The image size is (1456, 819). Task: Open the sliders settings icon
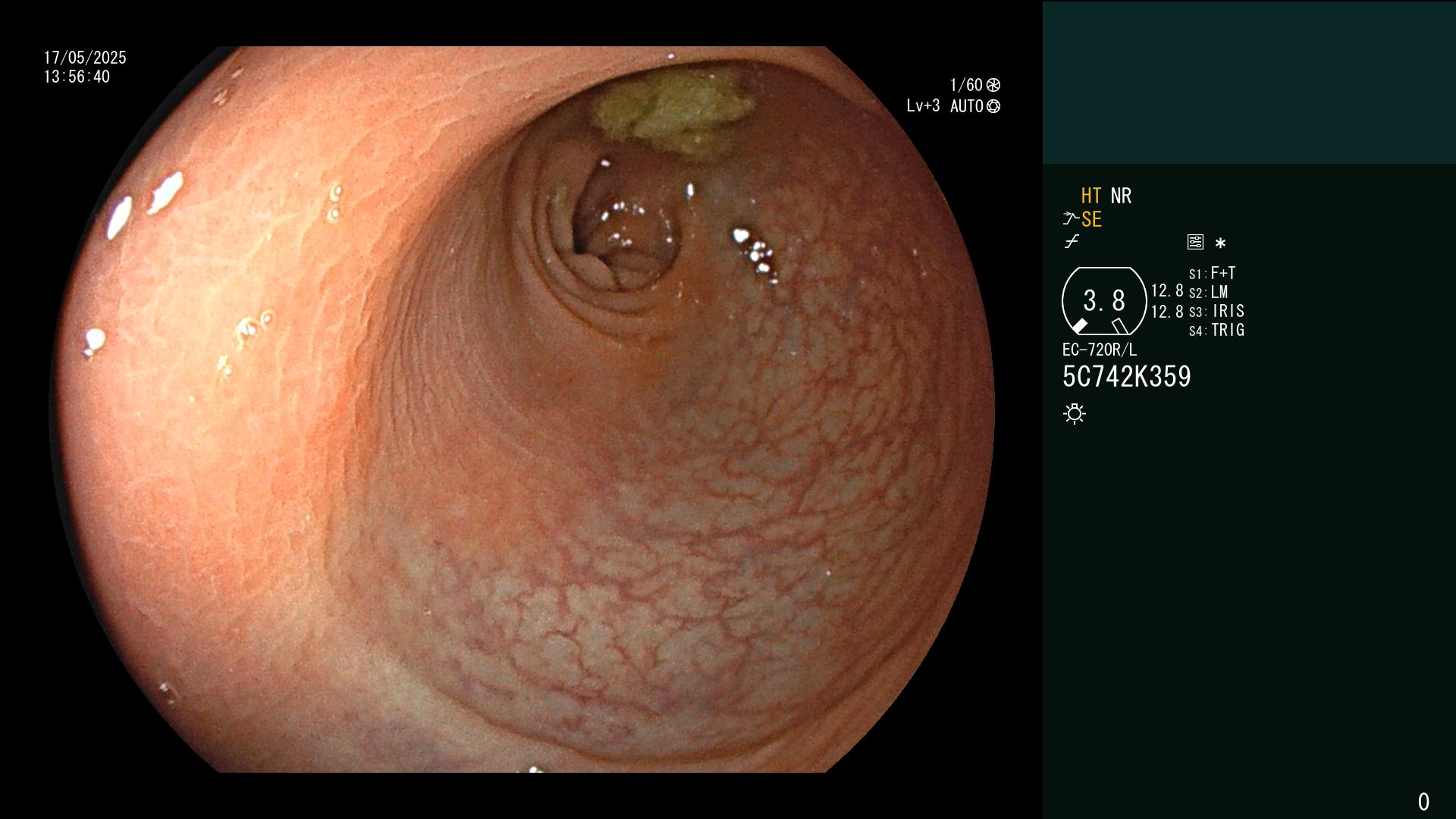pyautogui.click(x=1195, y=242)
